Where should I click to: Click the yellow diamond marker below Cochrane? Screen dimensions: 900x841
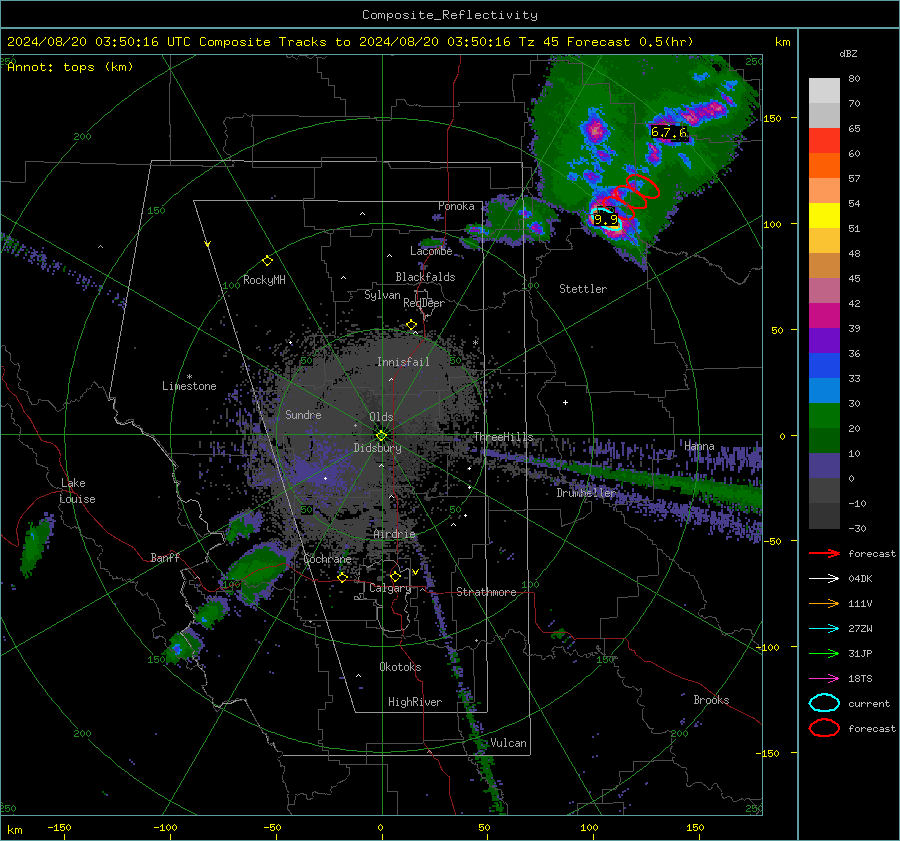point(342,577)
